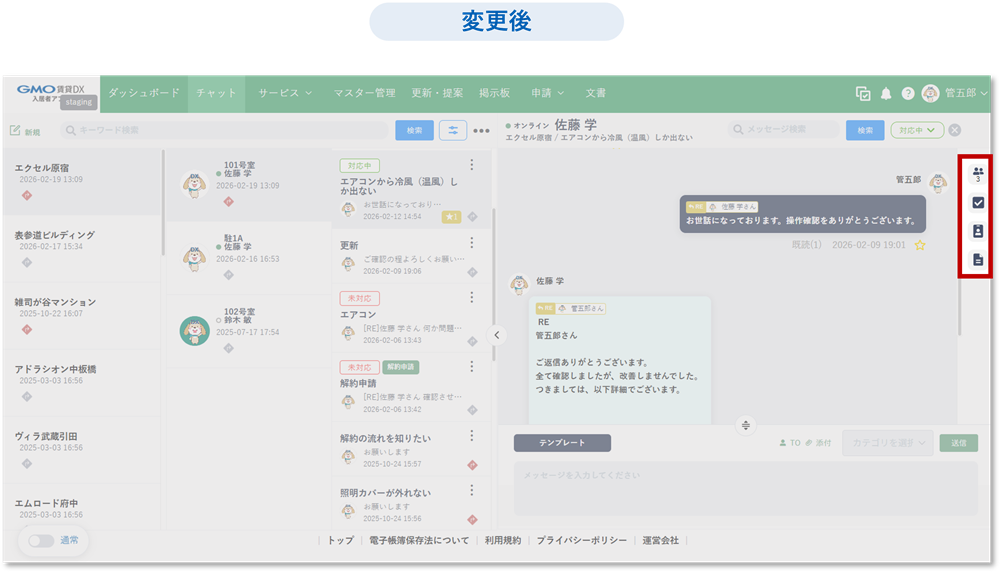Click the filter sliders button beside search
This screenshot has height=572, width=1000.
(x=453, y=130)
